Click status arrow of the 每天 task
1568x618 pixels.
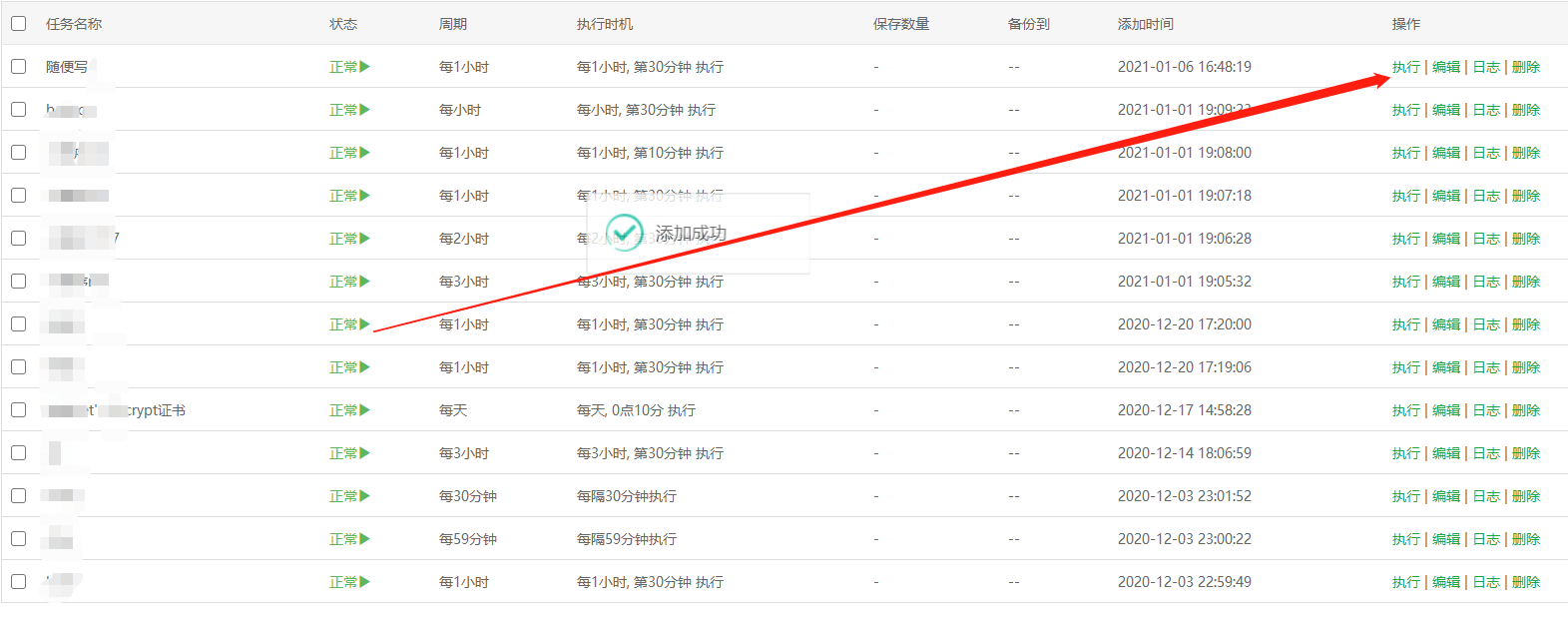pos(364,410)
